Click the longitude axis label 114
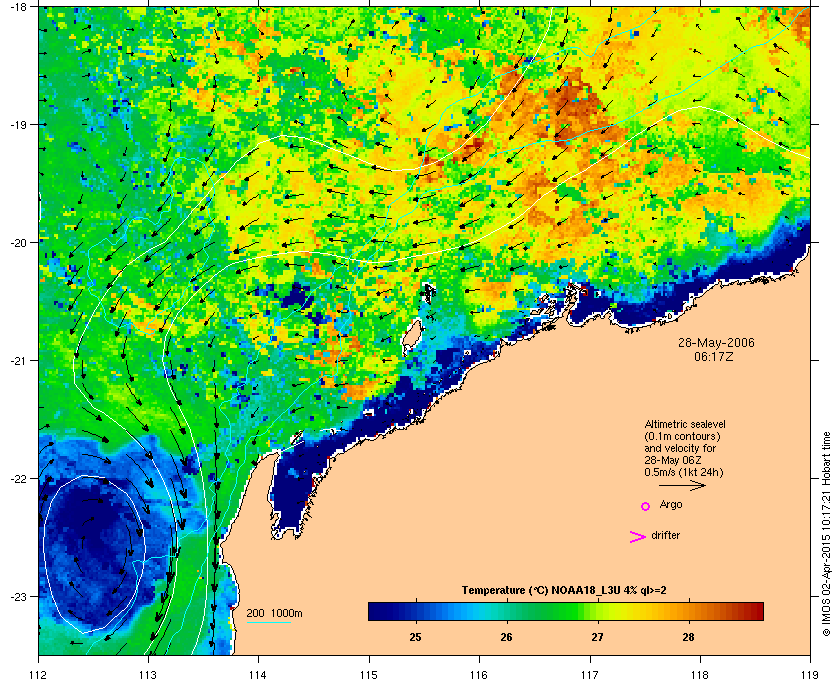 (259, 675)
